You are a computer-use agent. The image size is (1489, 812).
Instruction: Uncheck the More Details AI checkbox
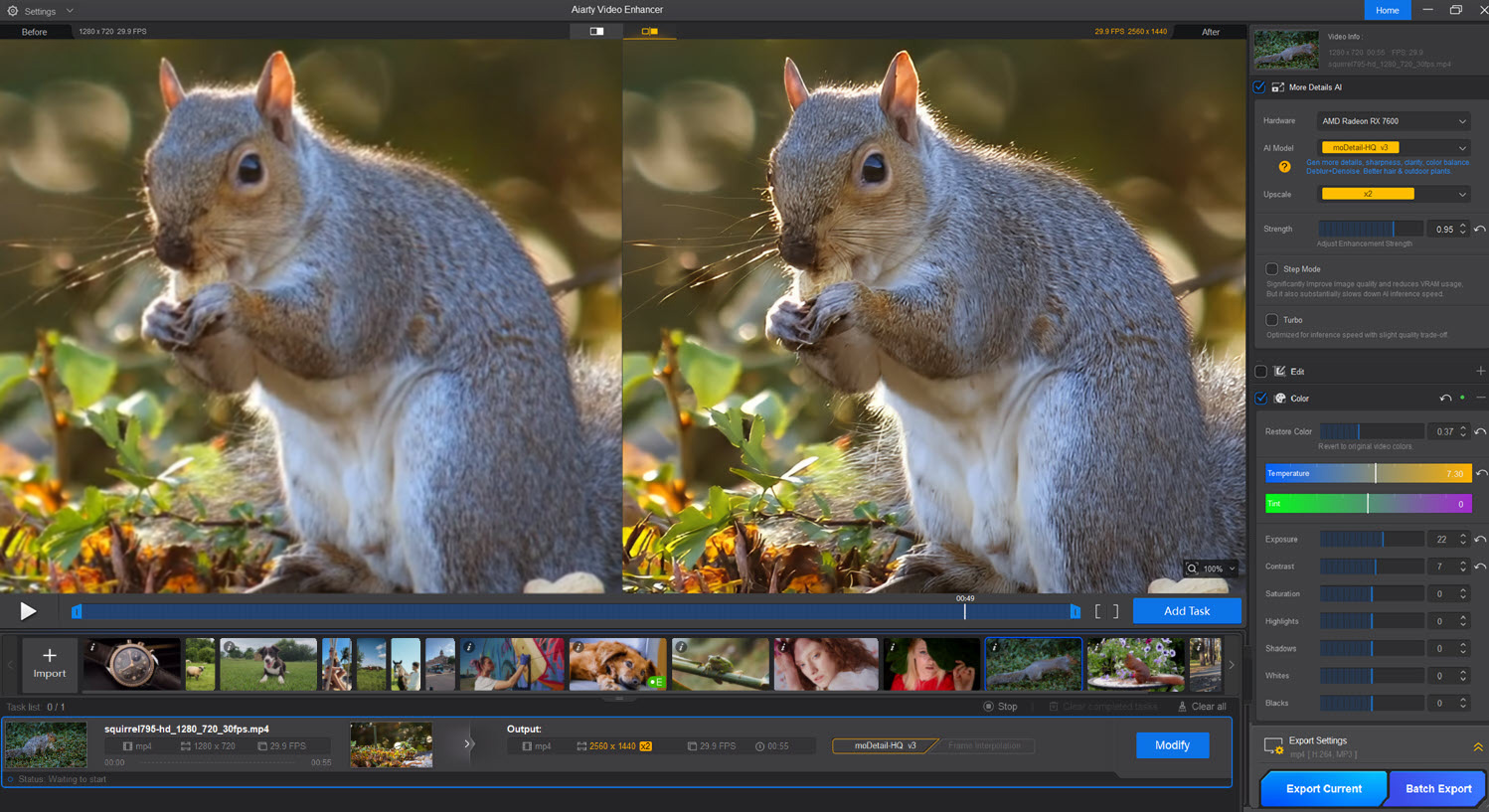point(1259,87)
